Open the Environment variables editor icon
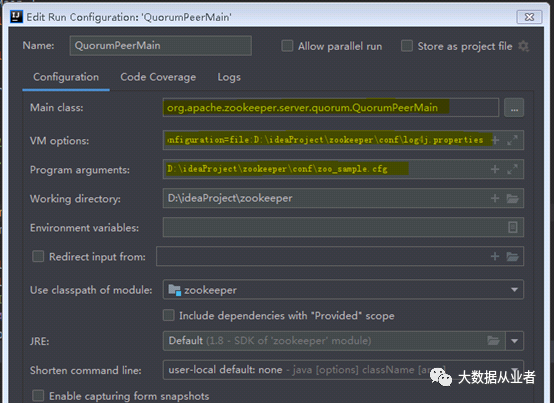Viewport: 554px width, 403px height. (x=513, y=227)
